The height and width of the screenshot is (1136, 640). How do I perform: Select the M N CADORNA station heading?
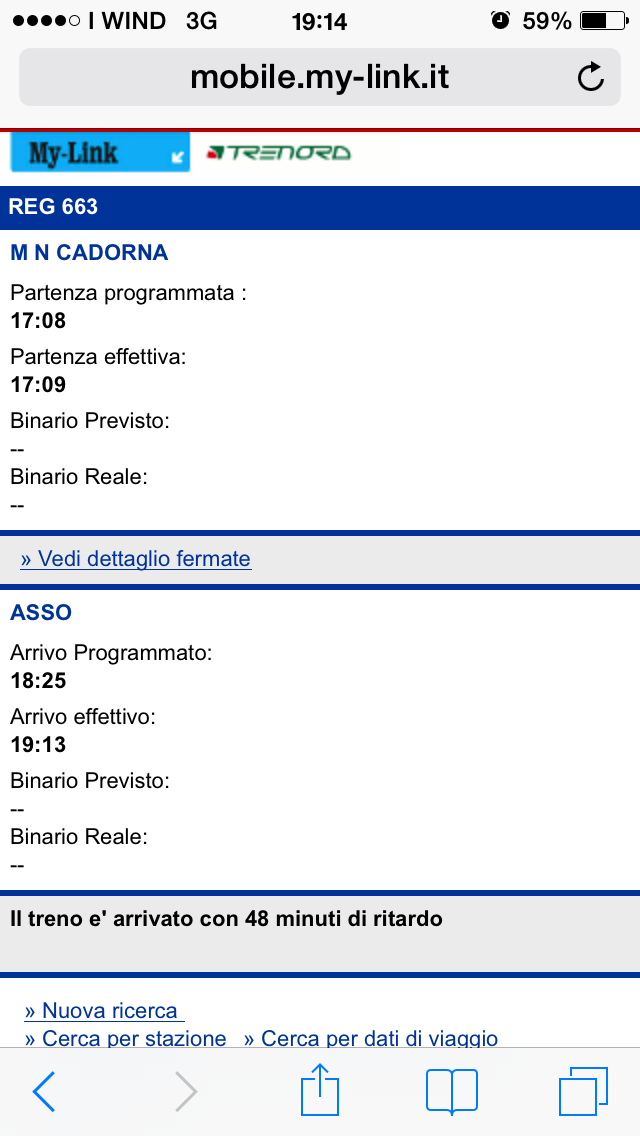(89, 253)
